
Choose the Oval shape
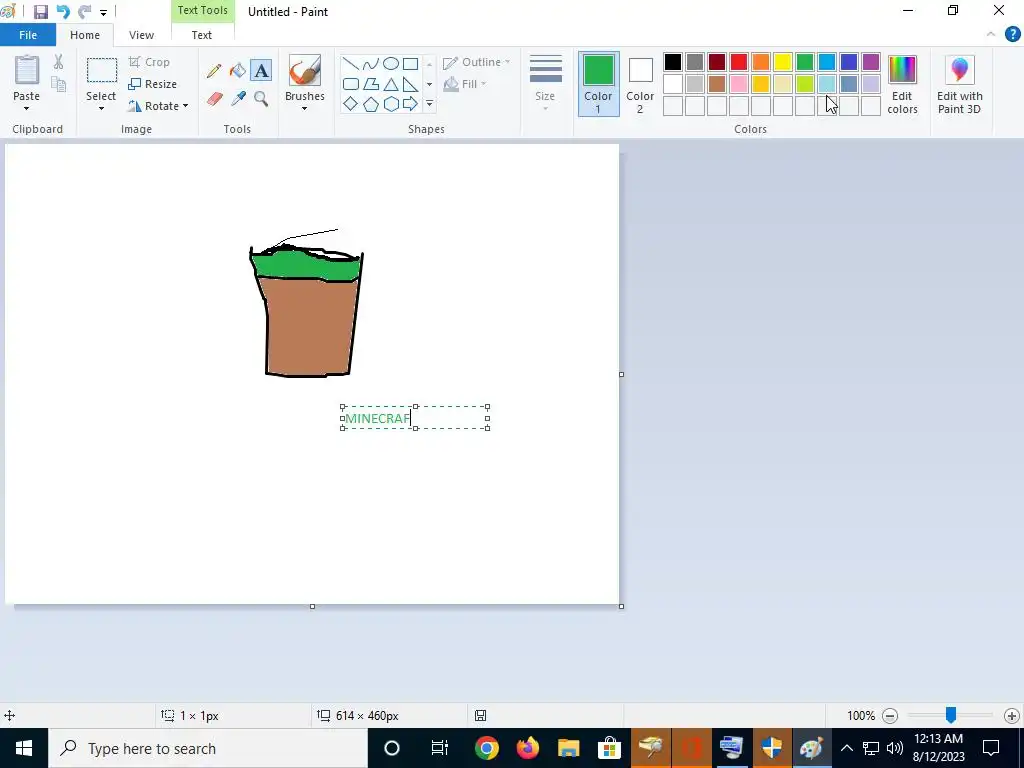click(391, 63)
